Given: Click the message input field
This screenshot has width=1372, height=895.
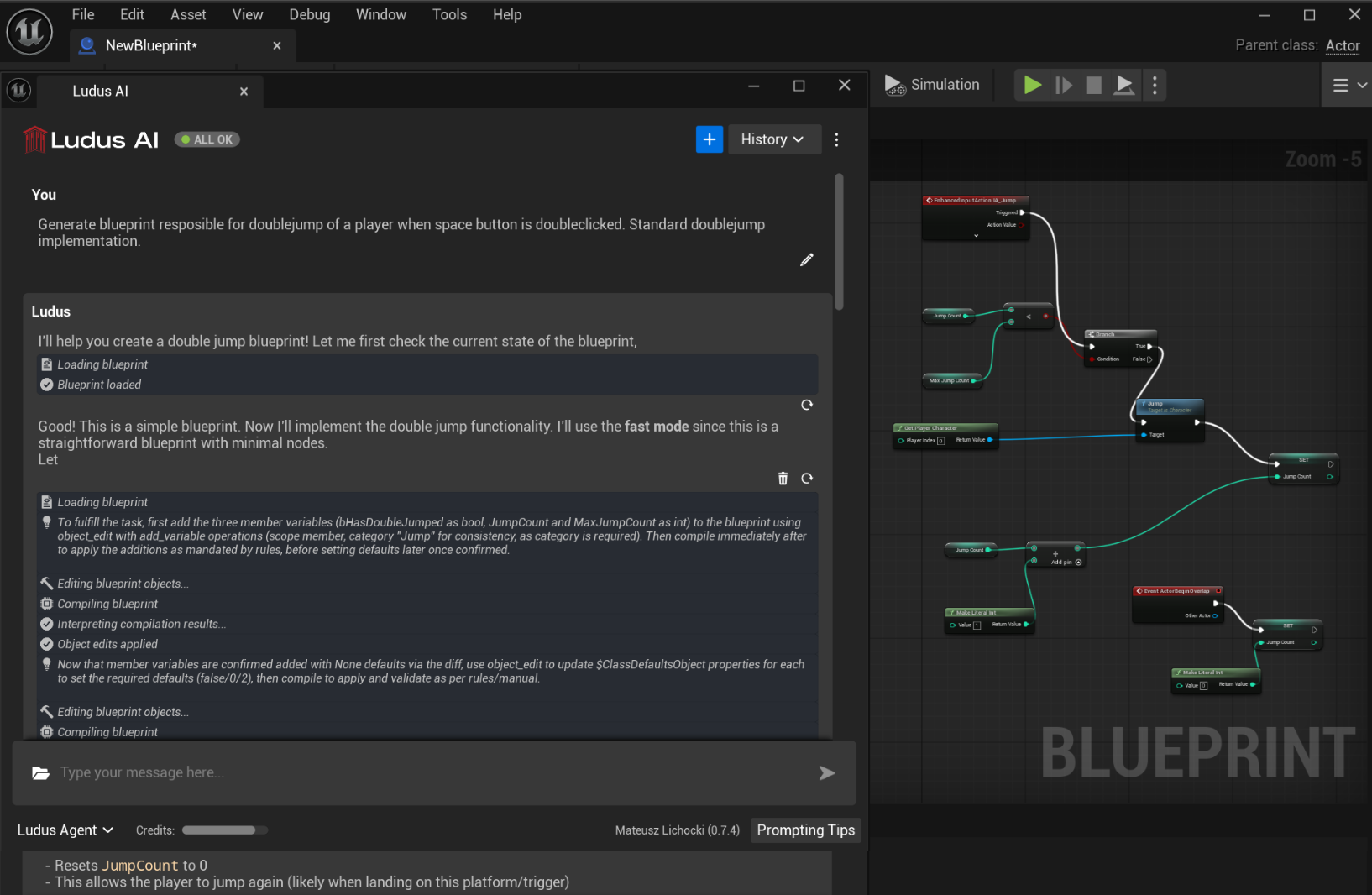Looking at the screenshot, I should point(336,772).
